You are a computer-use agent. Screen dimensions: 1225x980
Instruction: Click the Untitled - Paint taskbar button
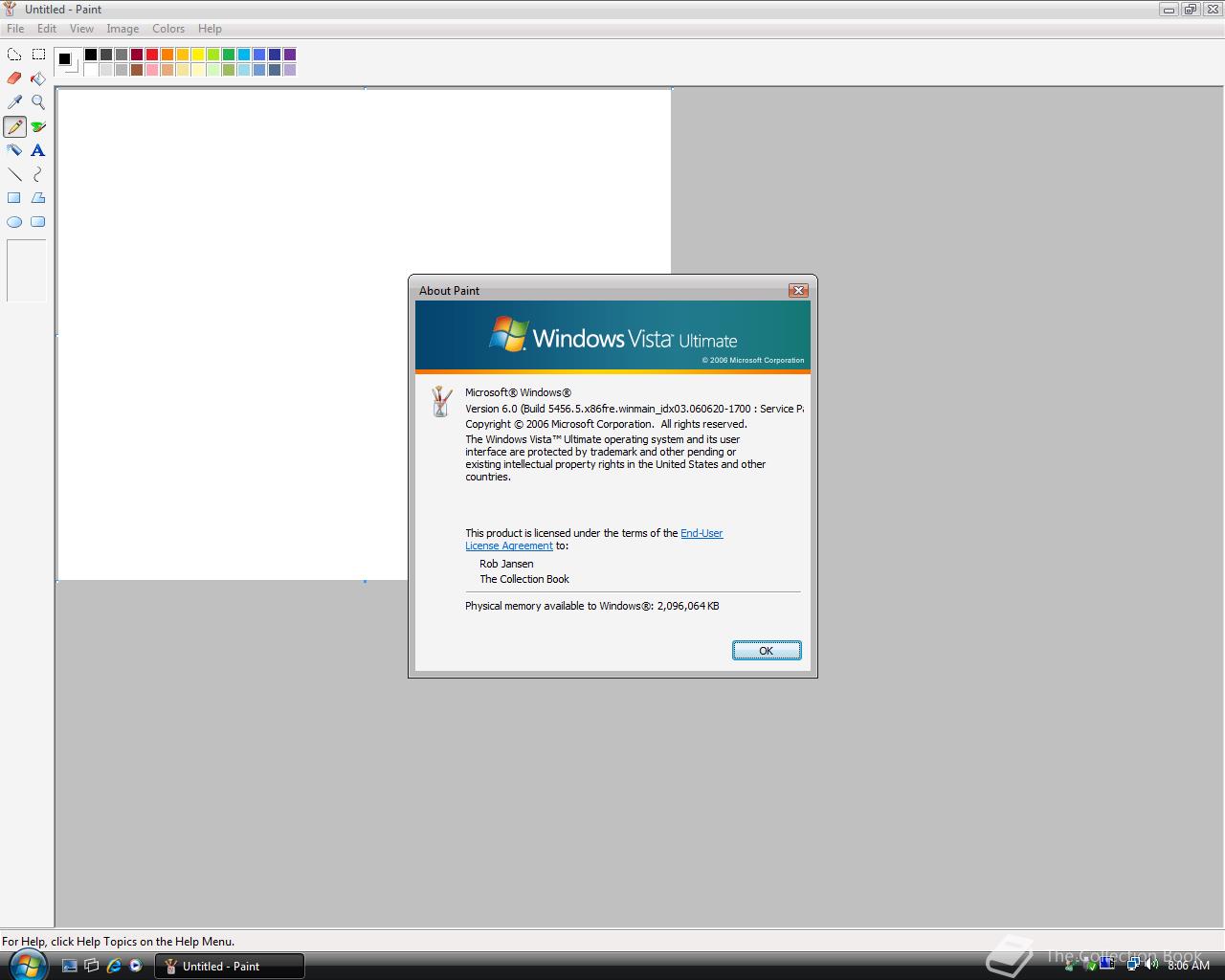pos(230,966)
